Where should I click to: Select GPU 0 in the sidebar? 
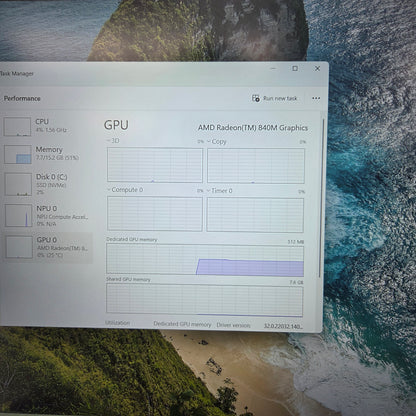(47, 247)
